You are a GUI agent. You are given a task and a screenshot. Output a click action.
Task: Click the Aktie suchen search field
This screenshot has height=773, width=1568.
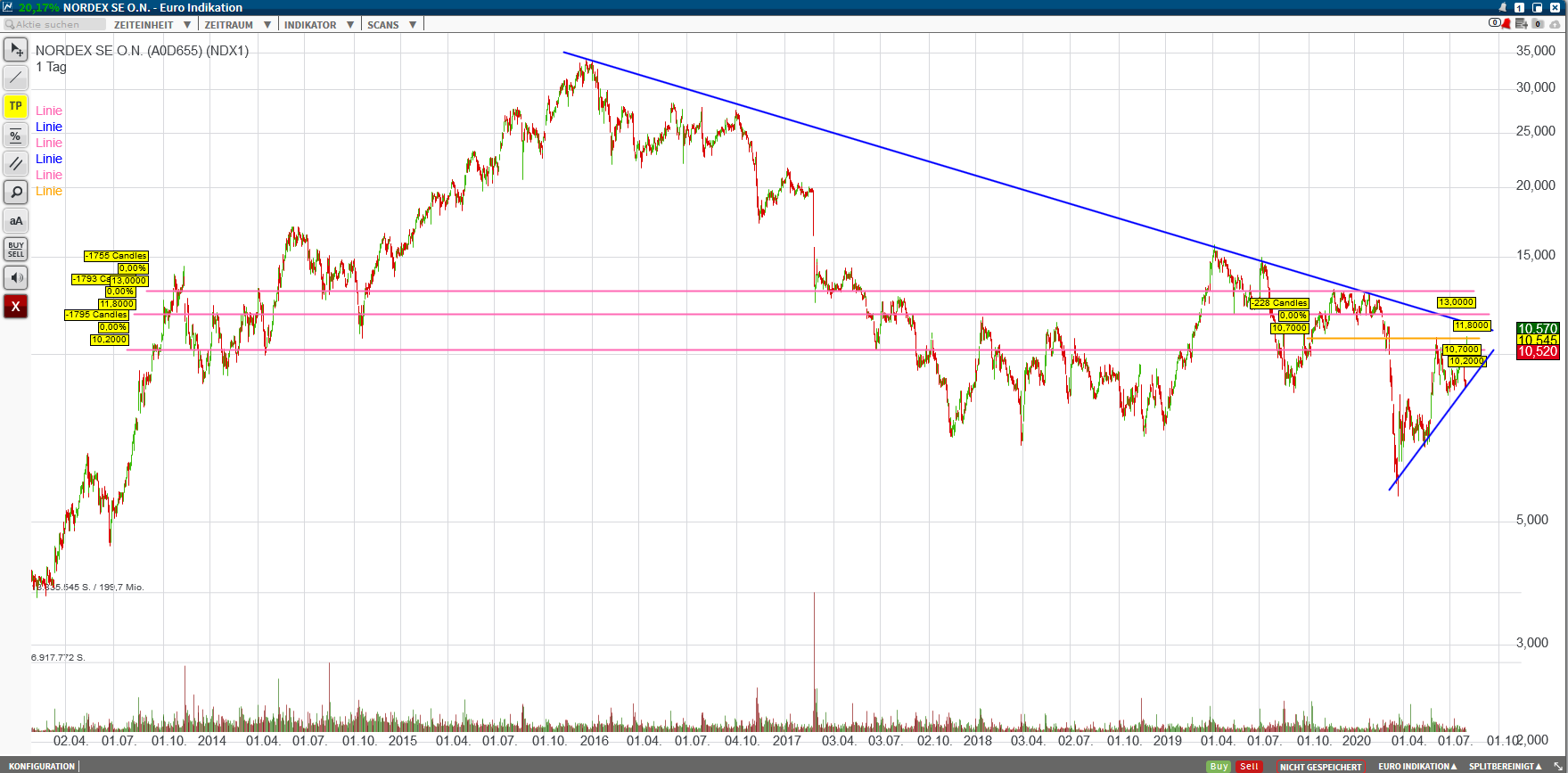coord(55,25)
